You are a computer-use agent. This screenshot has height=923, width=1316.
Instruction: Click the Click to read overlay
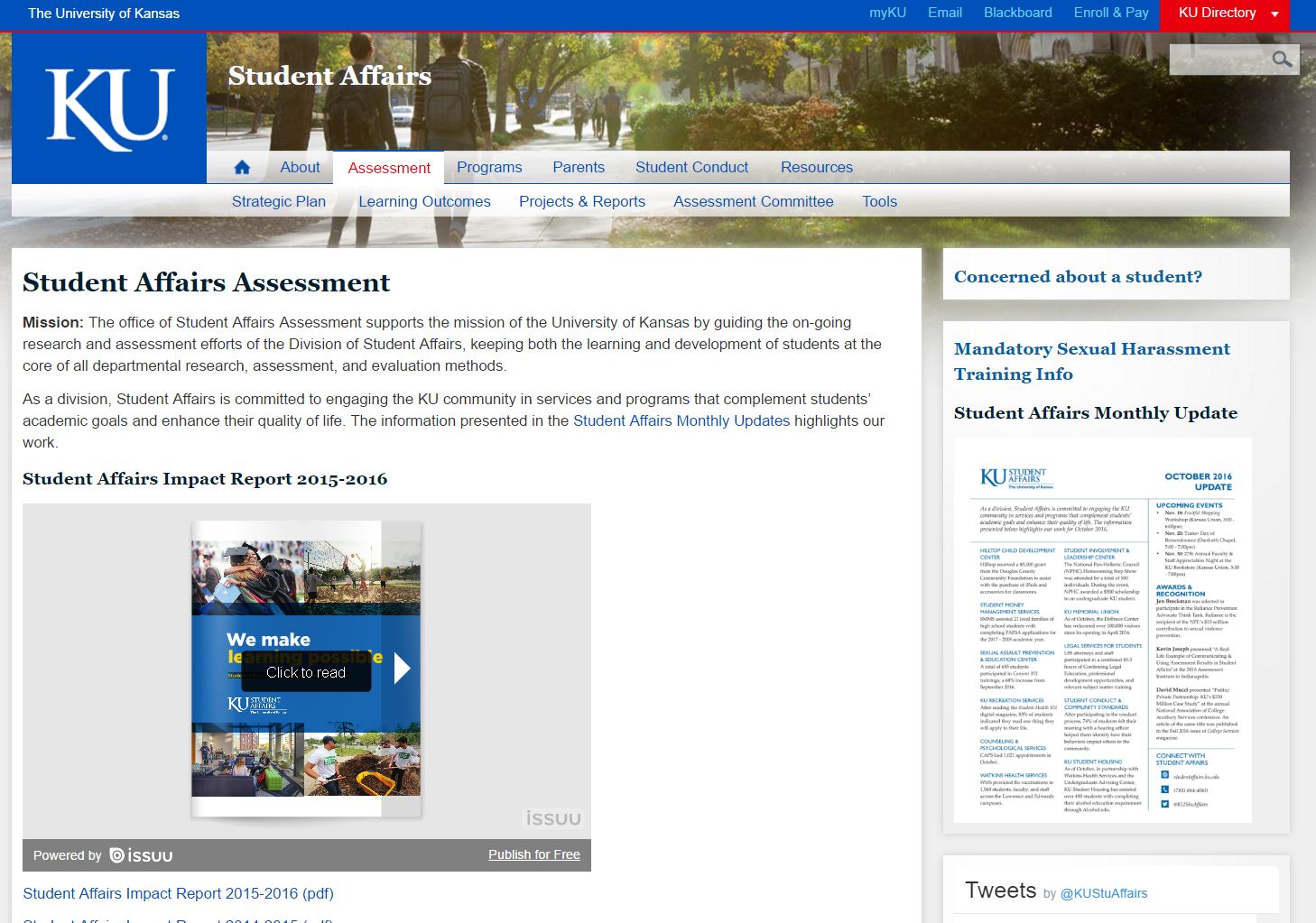tap(306, 673)
